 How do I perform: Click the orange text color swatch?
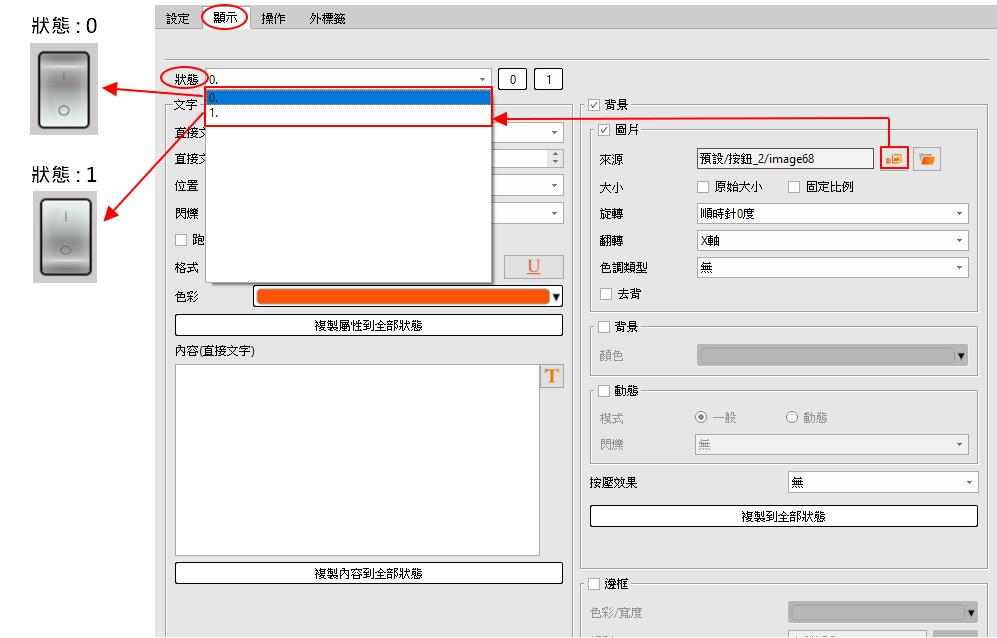[x=402, y=296]
